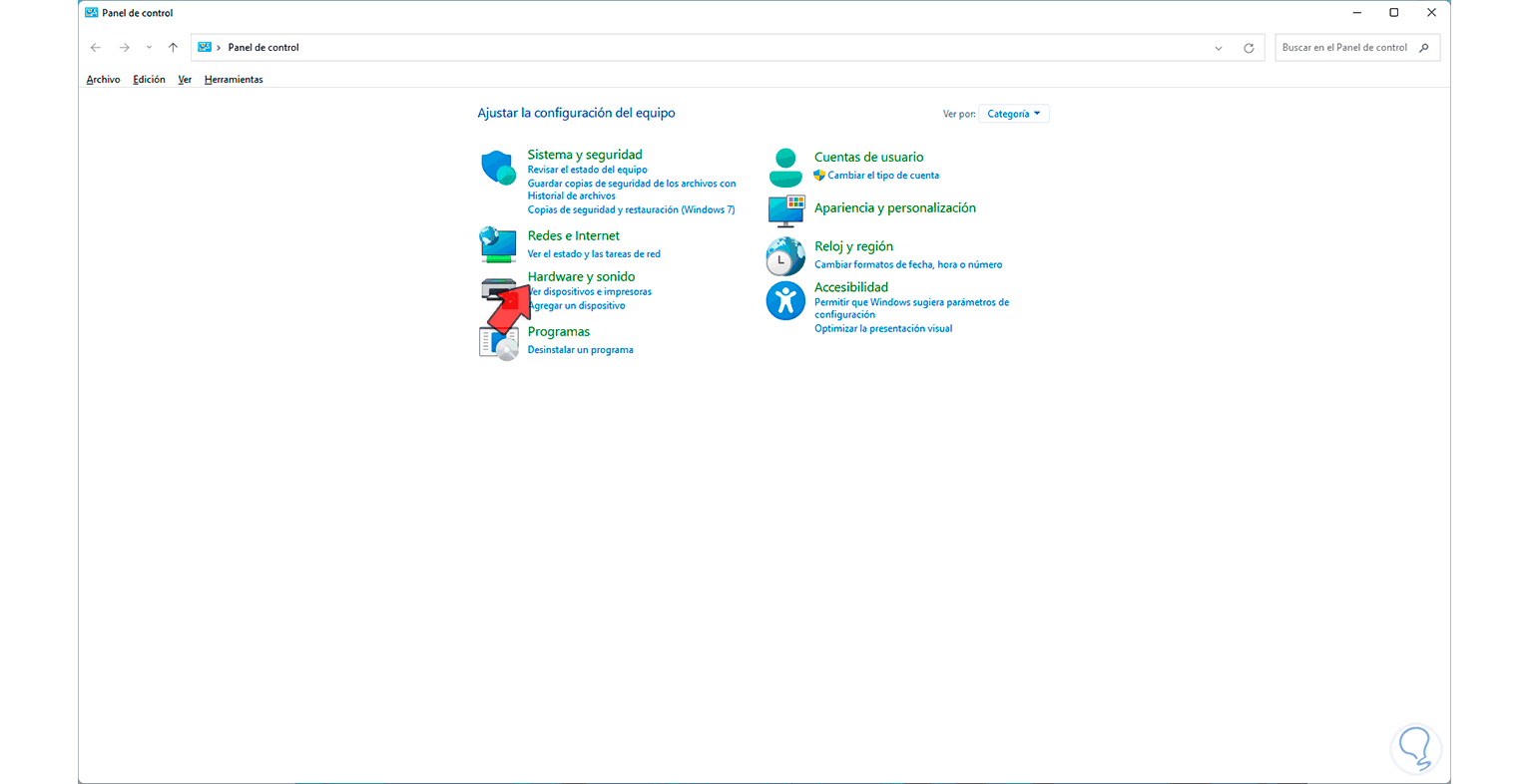Click Agregar un dispositivo link

pyautogui.click(x=579, y=306)
